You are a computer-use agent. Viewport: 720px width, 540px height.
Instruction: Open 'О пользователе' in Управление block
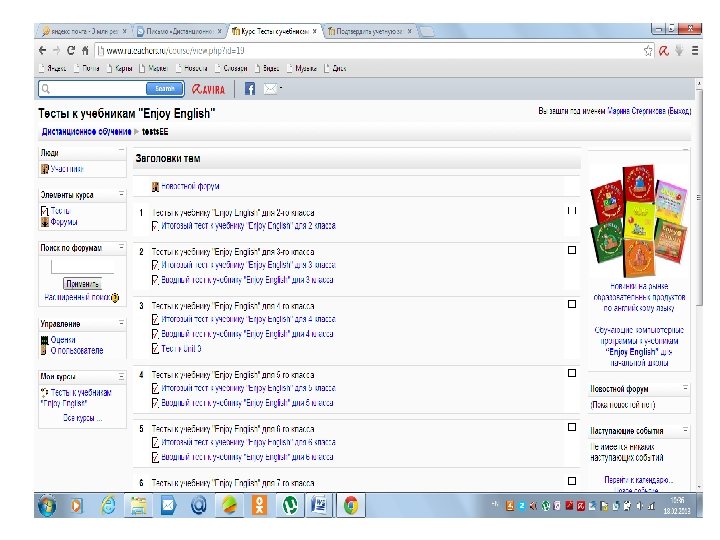(77, 350)
